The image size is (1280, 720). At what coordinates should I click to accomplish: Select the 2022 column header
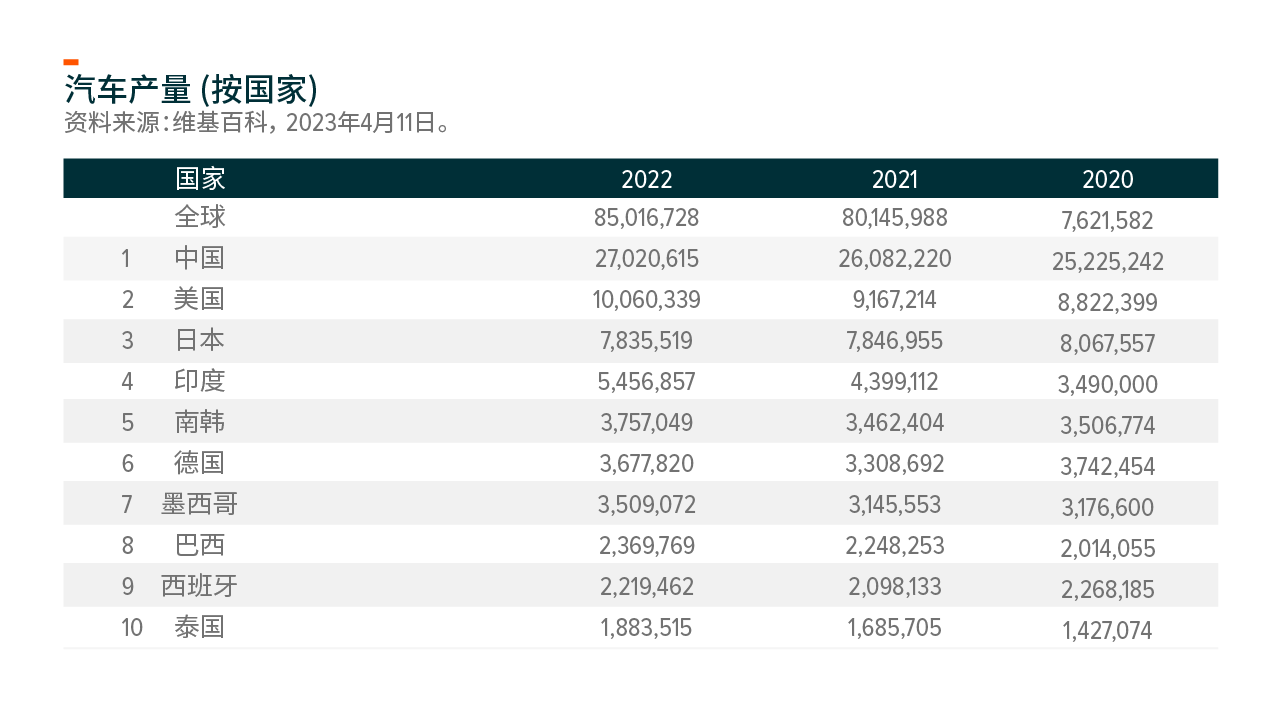[x=647, y=180]
